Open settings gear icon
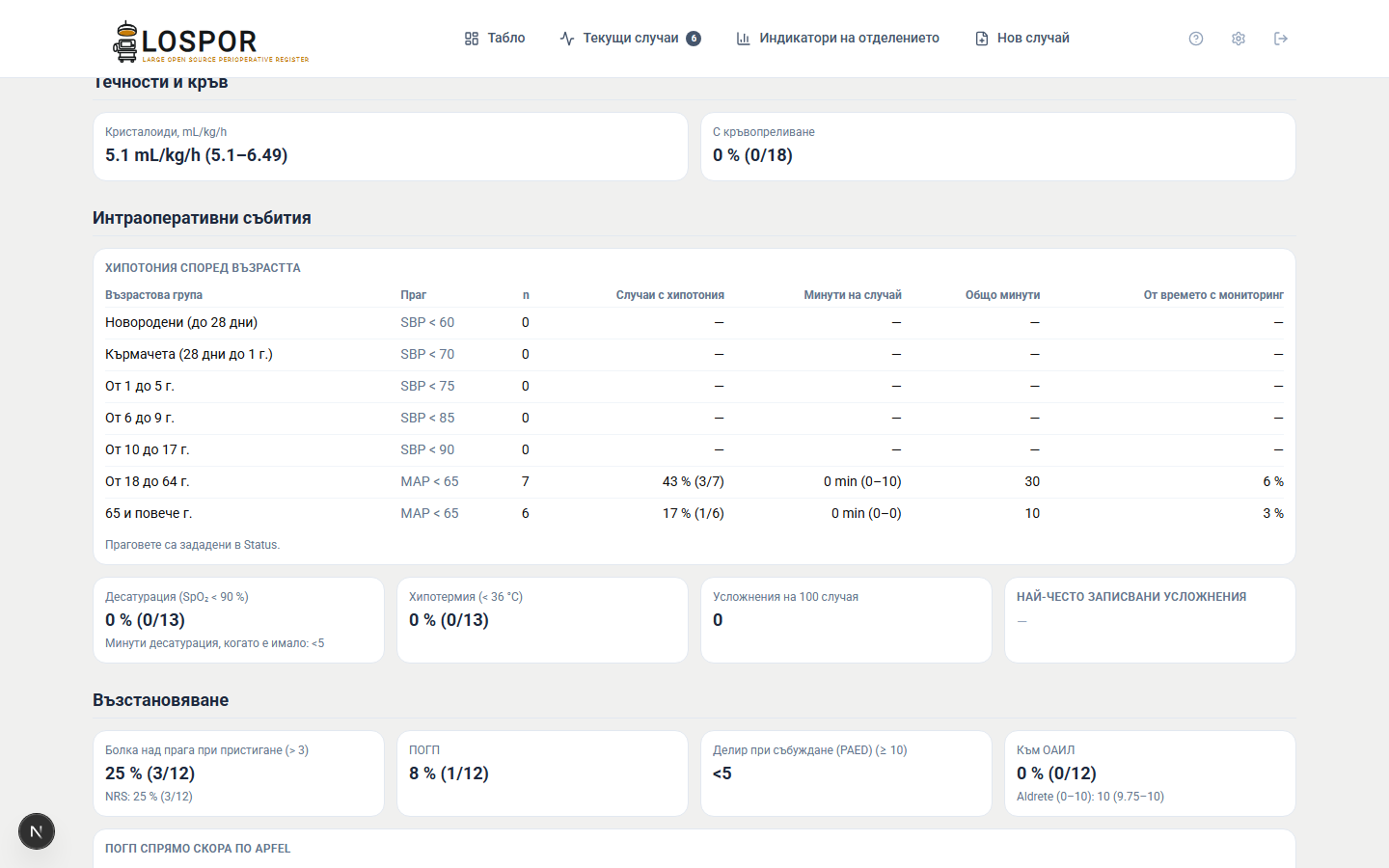 tap(1239, 39)
